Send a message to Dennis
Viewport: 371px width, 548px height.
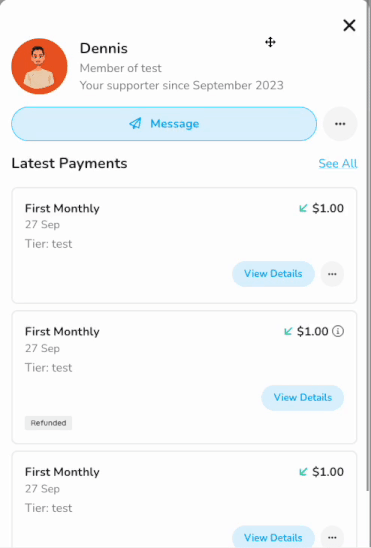point(164,124)
